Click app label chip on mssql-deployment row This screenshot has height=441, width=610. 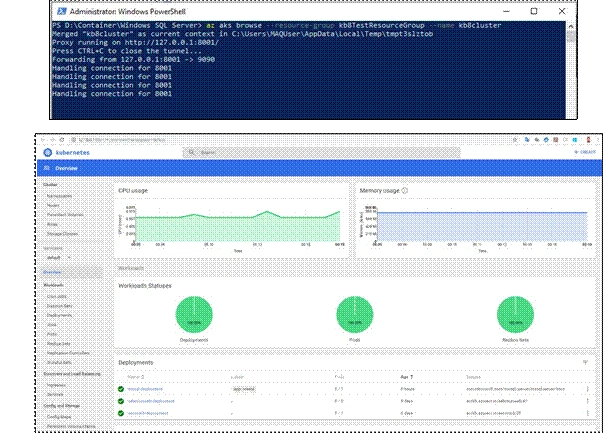tap(244, 389)
